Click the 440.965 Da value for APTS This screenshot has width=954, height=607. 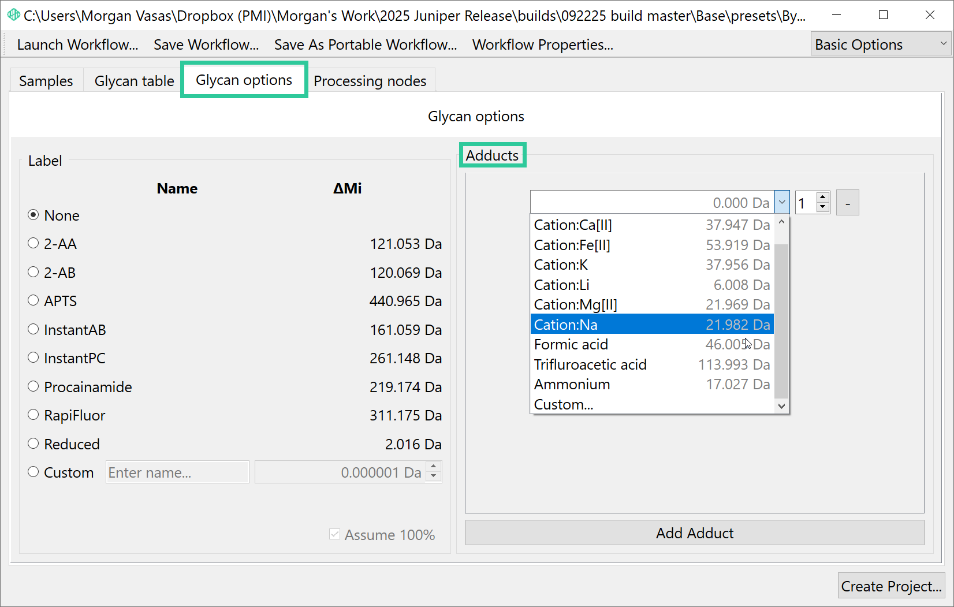pyautogui.click(x=405, y=301)
